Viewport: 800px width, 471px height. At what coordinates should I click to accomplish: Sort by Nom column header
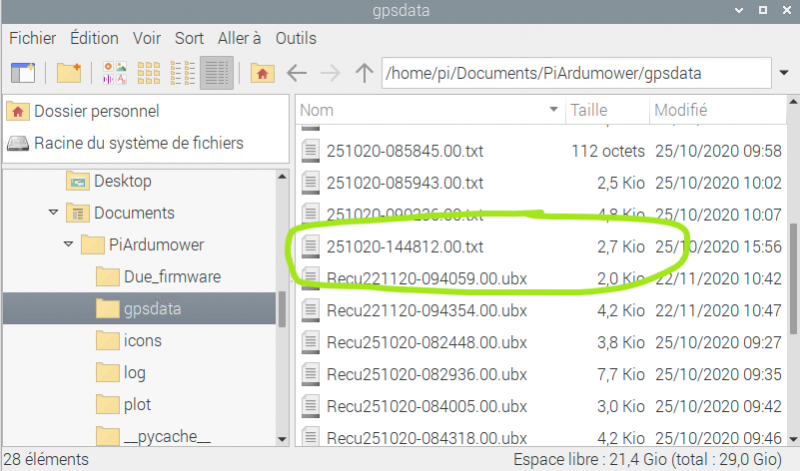point(430,110)
